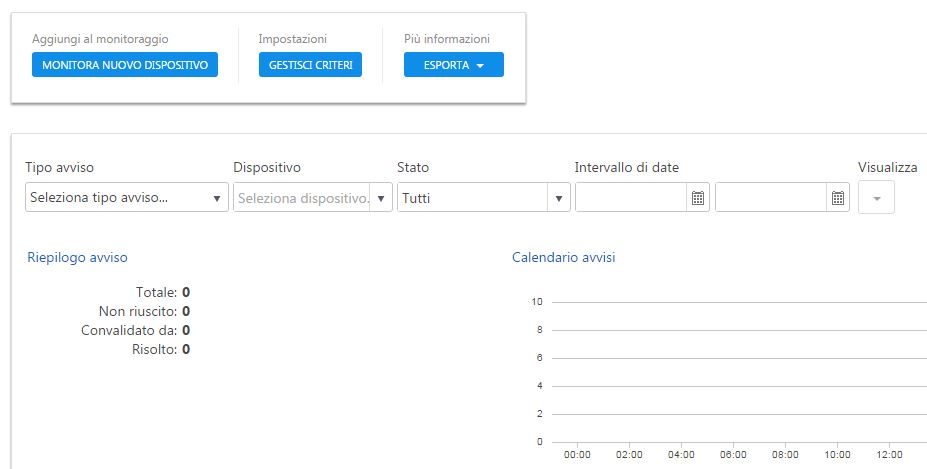Focus the 'Seleziona dispositivo' combo field

click(302, 198)
